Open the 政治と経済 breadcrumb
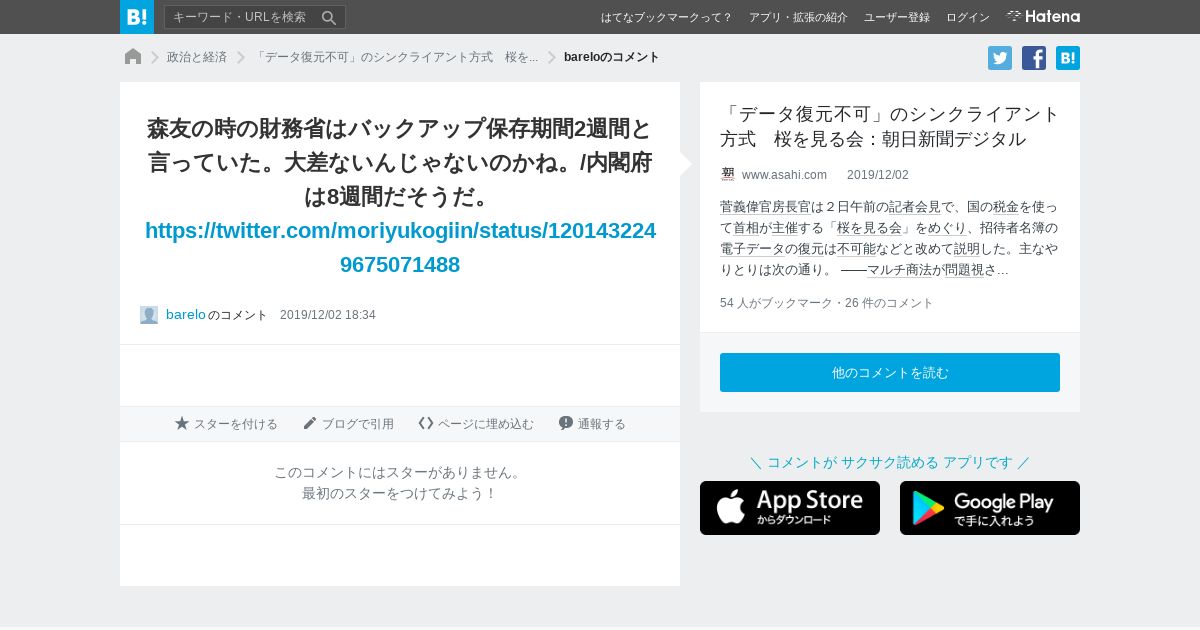 coord(197,57)
